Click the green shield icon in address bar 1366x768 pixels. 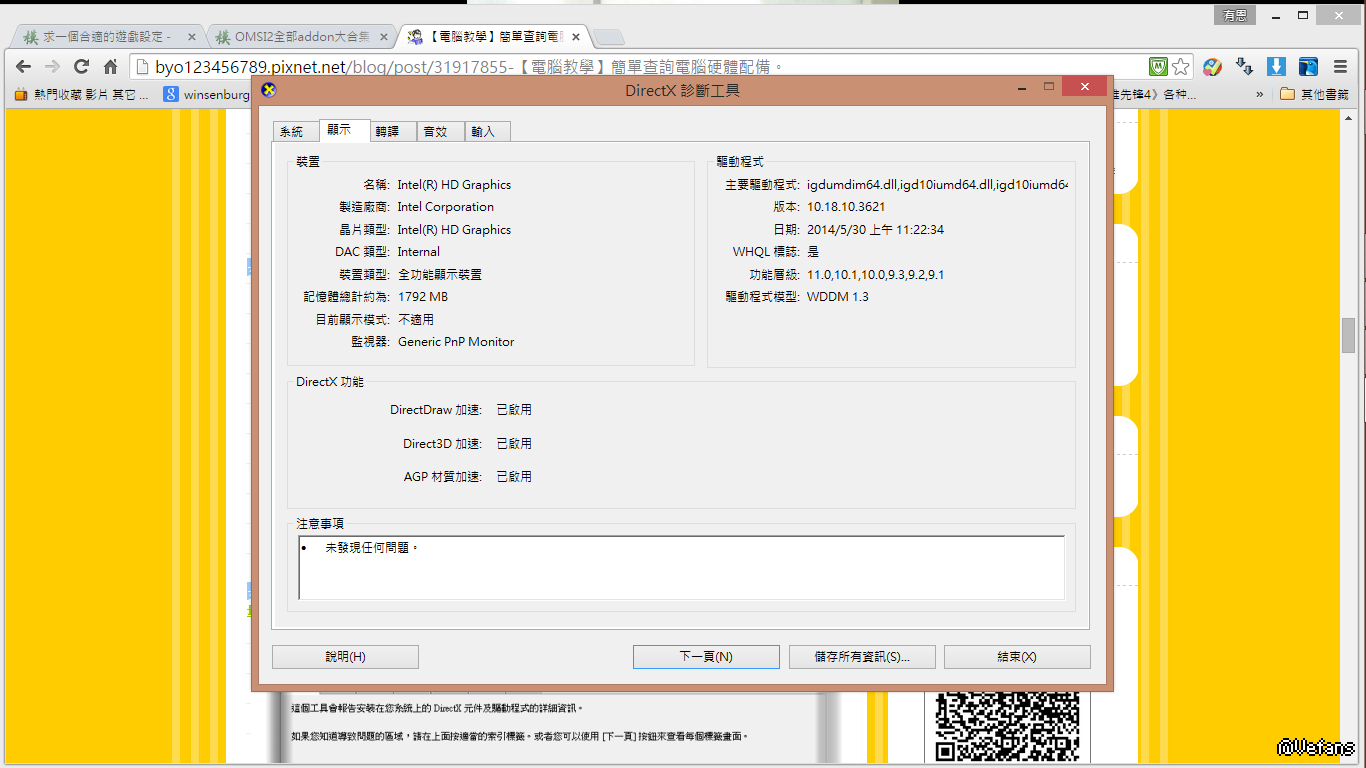[1158, 67]
